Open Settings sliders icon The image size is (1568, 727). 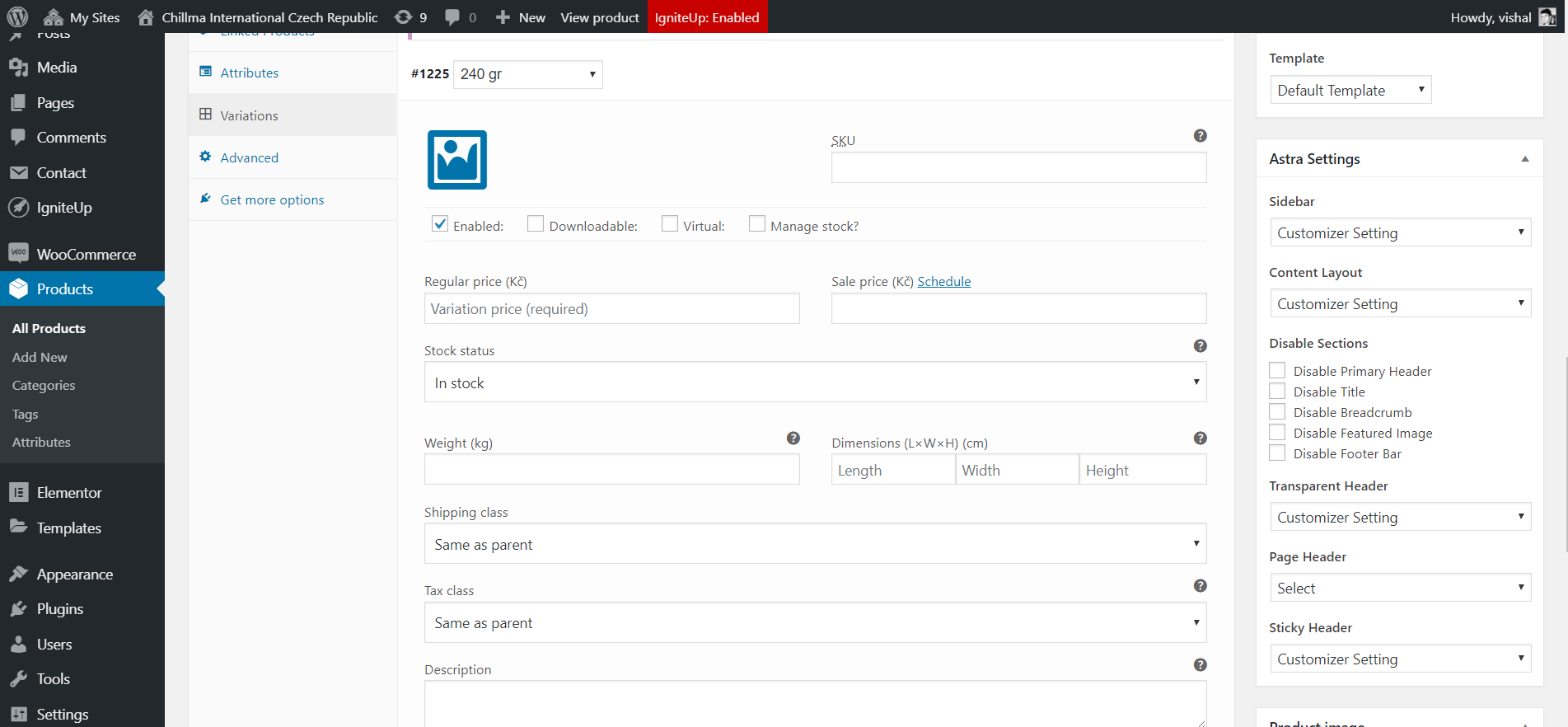19,714
